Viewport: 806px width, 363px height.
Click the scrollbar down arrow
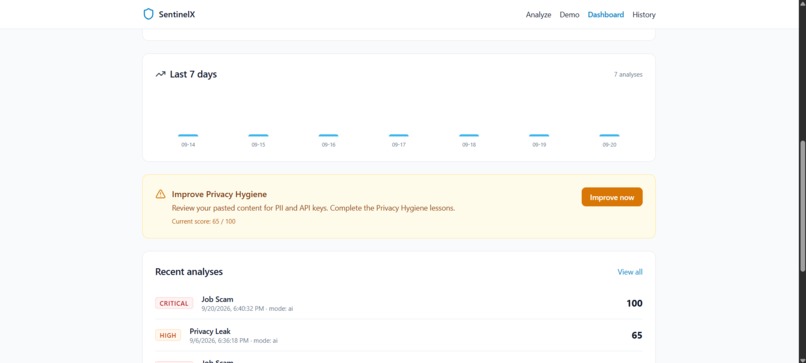pyautogui.click(x=802, y=359)
